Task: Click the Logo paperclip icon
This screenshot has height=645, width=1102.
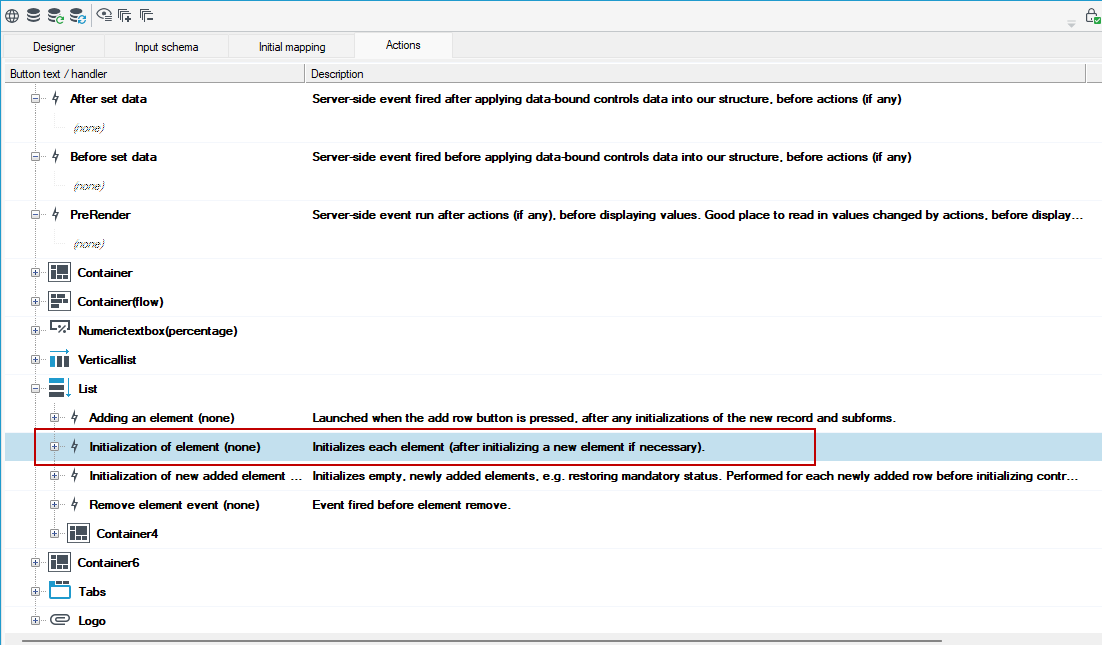Action: 60,620
